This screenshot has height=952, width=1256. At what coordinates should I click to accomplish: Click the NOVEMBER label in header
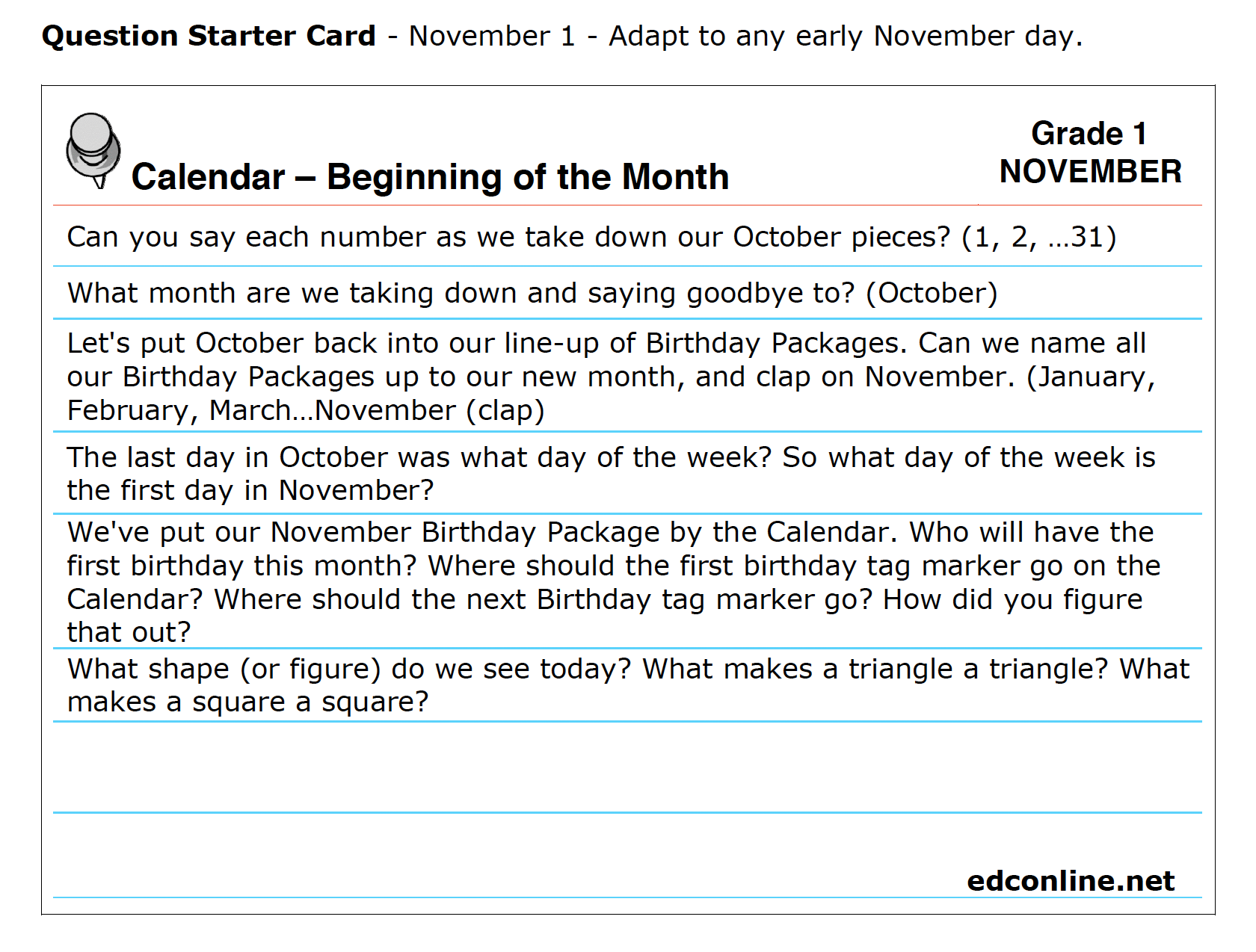1091,172
